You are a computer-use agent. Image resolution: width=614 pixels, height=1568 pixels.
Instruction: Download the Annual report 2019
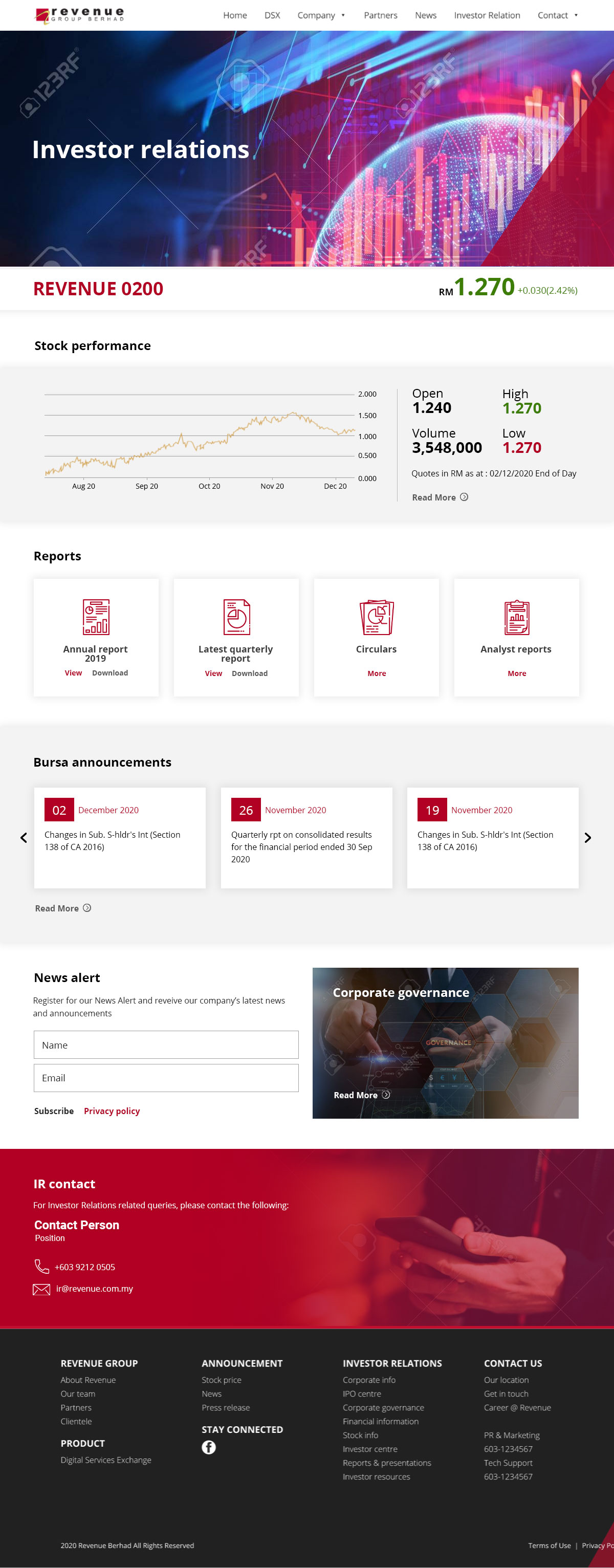[110, 672]
